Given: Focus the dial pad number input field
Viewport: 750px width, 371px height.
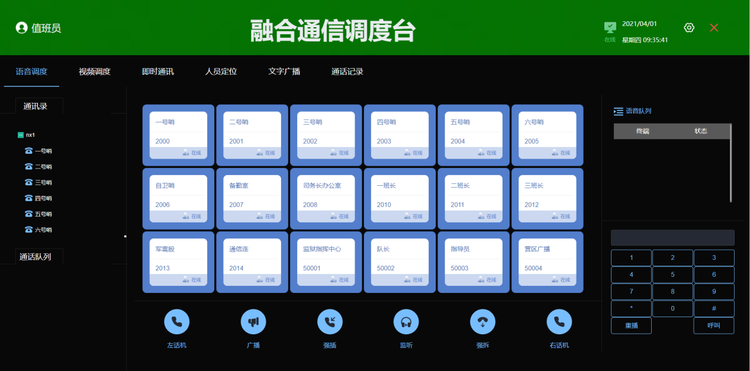Looking at the screenshot, I should pyautogui.click(x=673, y=238).
